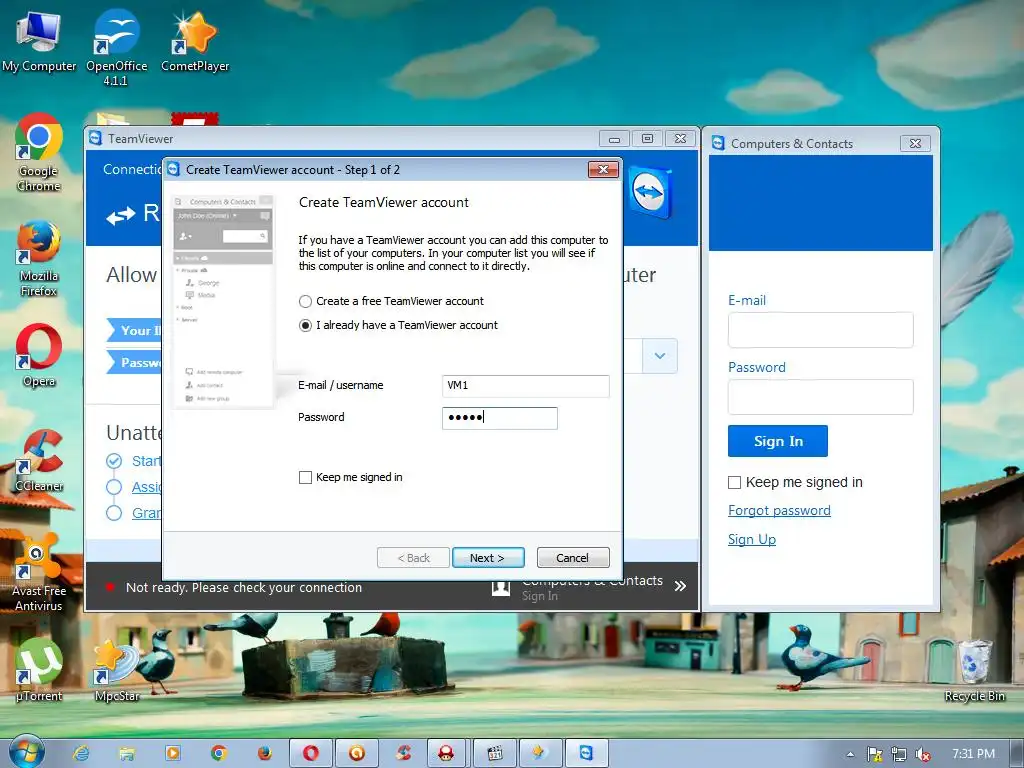This screenshot has height=768, width=1024.
Task: Open MpcStar desktop shortcut
Action: (117, 670)
